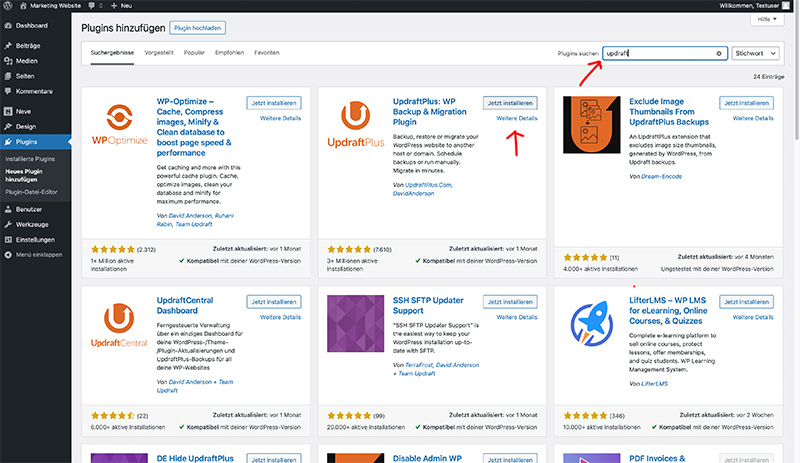Switch to the Empfohlen tab

[229, 53]
